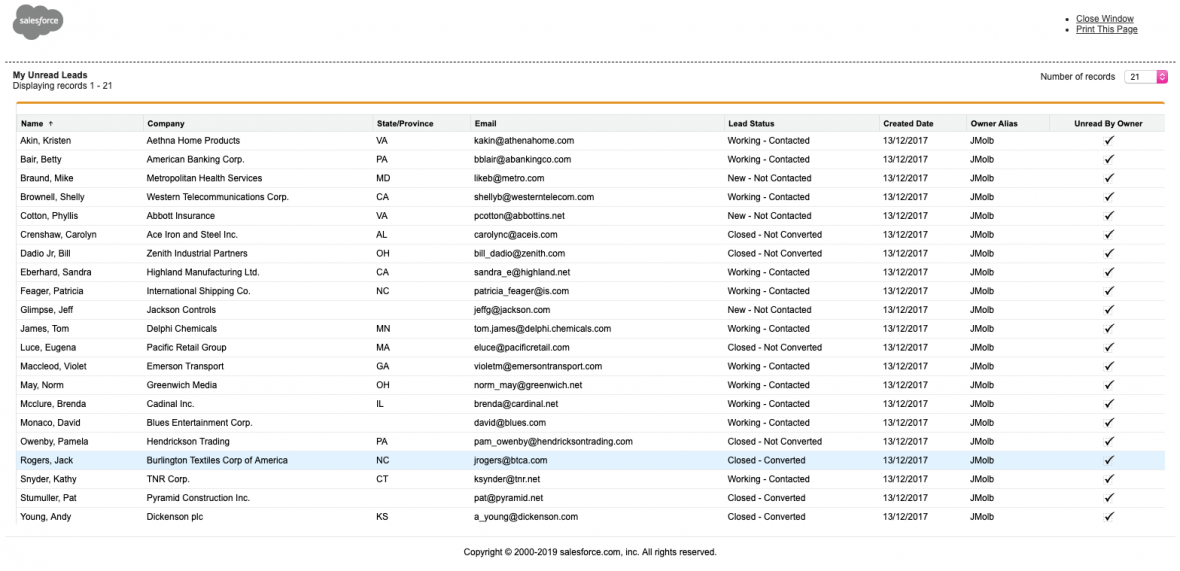The width and height of the screenshot is (1180, 571).
Task: Click the Created Date column header
Action: (x=908, y=123)
